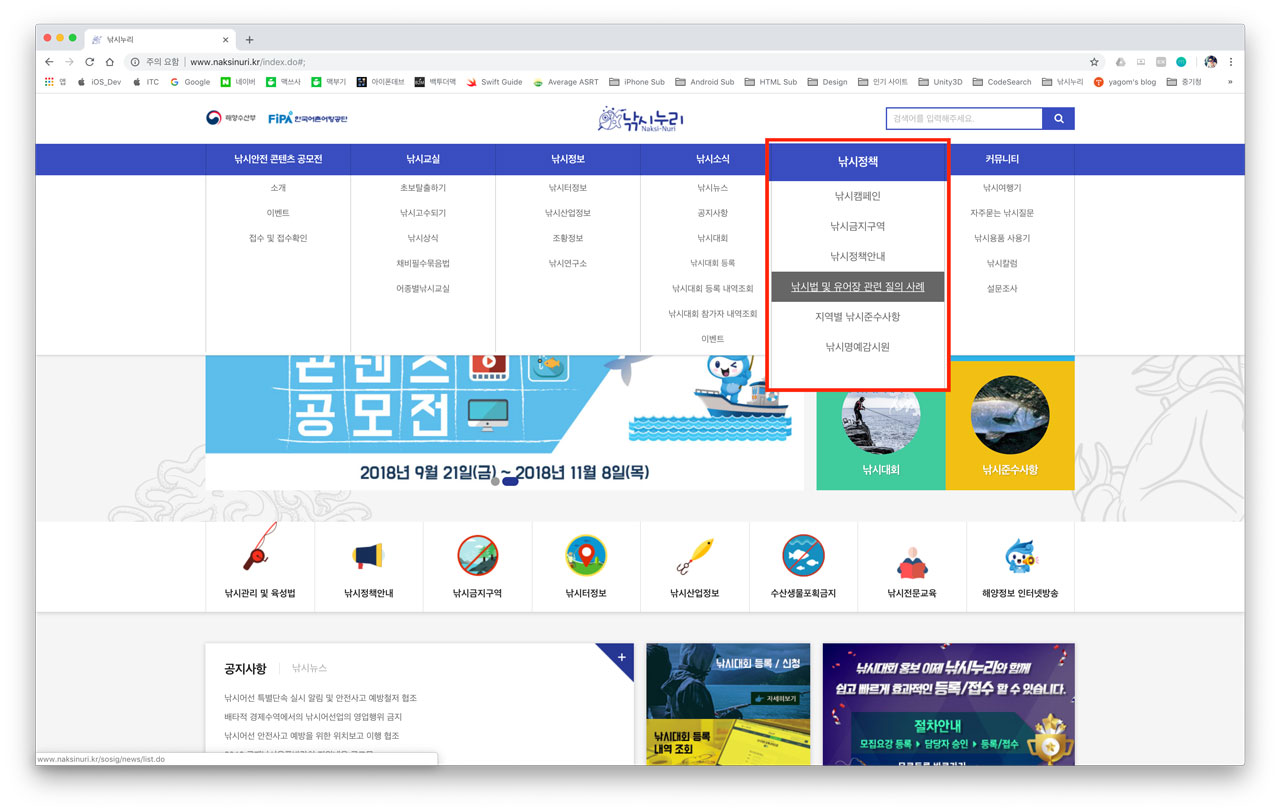
Task: Click the 낚시산업정보 fishing lure icon
Action: tap(694, 555)
